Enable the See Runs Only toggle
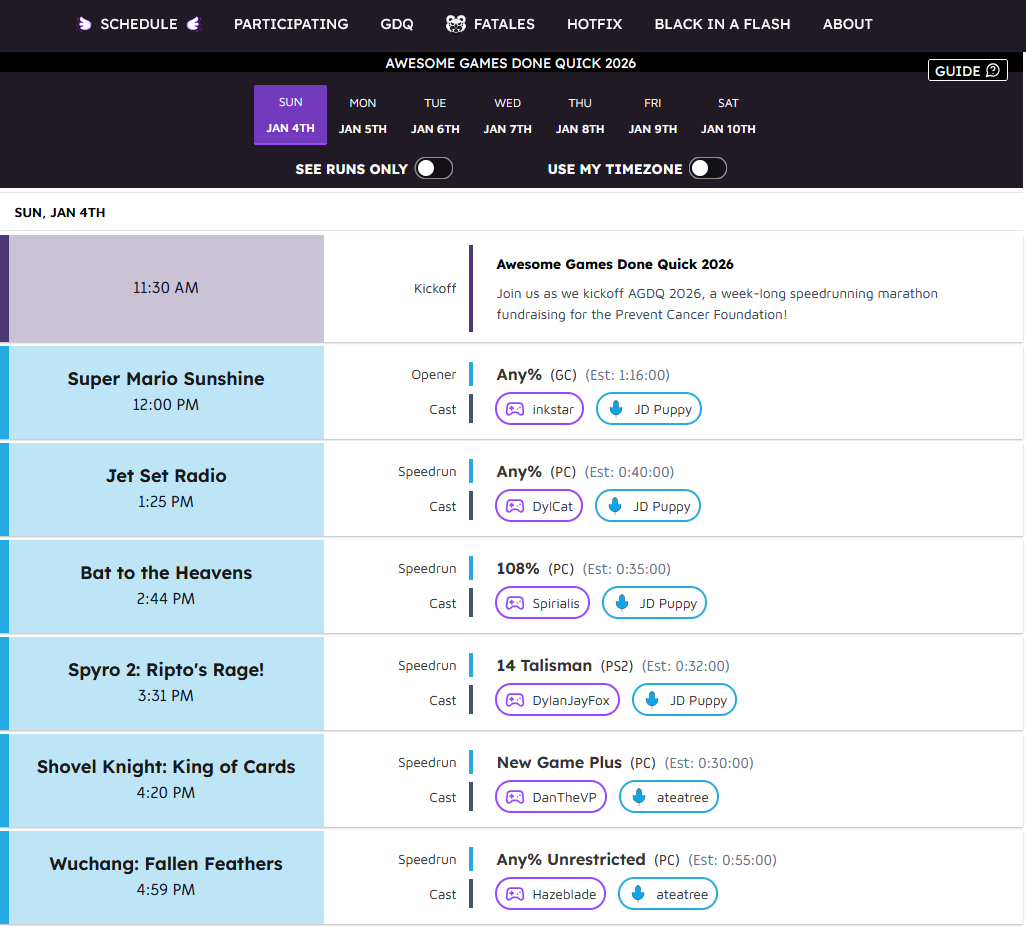 (434, 168)
